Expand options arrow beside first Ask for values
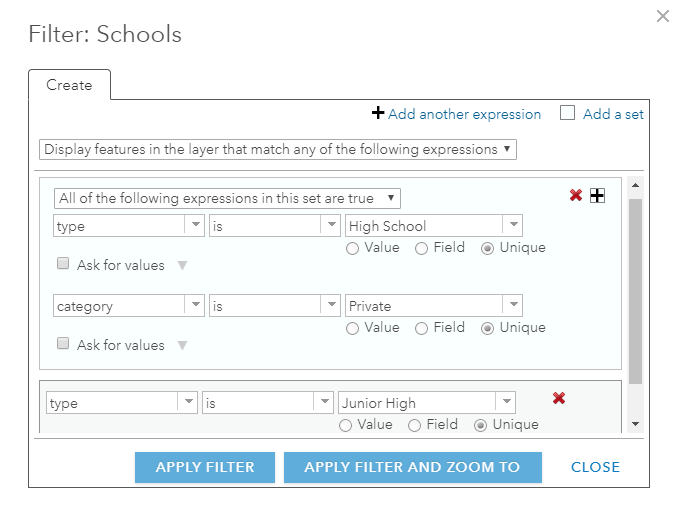675x512 pixels. click(182, 266)
